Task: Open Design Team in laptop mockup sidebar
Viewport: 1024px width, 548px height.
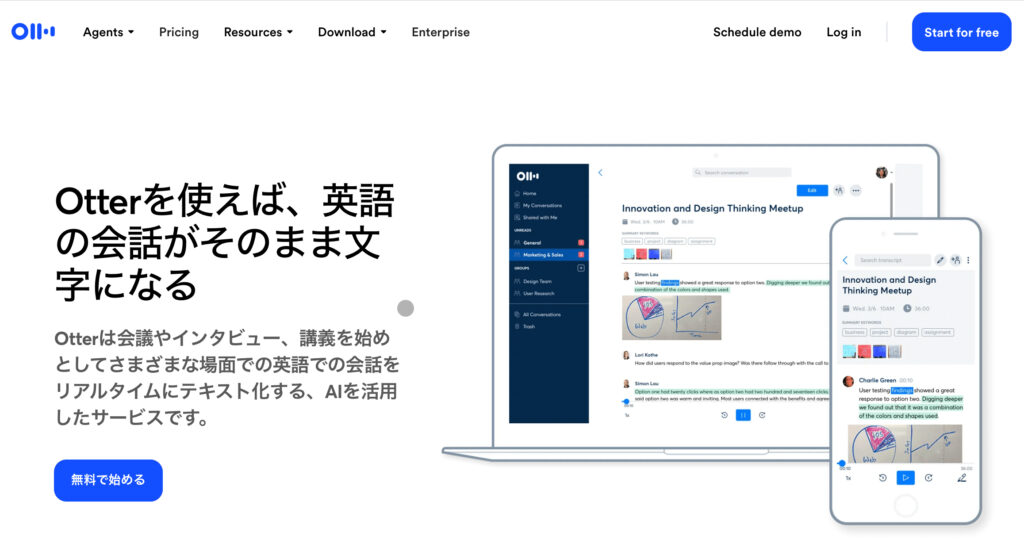Action: click(x=534, y=282)
